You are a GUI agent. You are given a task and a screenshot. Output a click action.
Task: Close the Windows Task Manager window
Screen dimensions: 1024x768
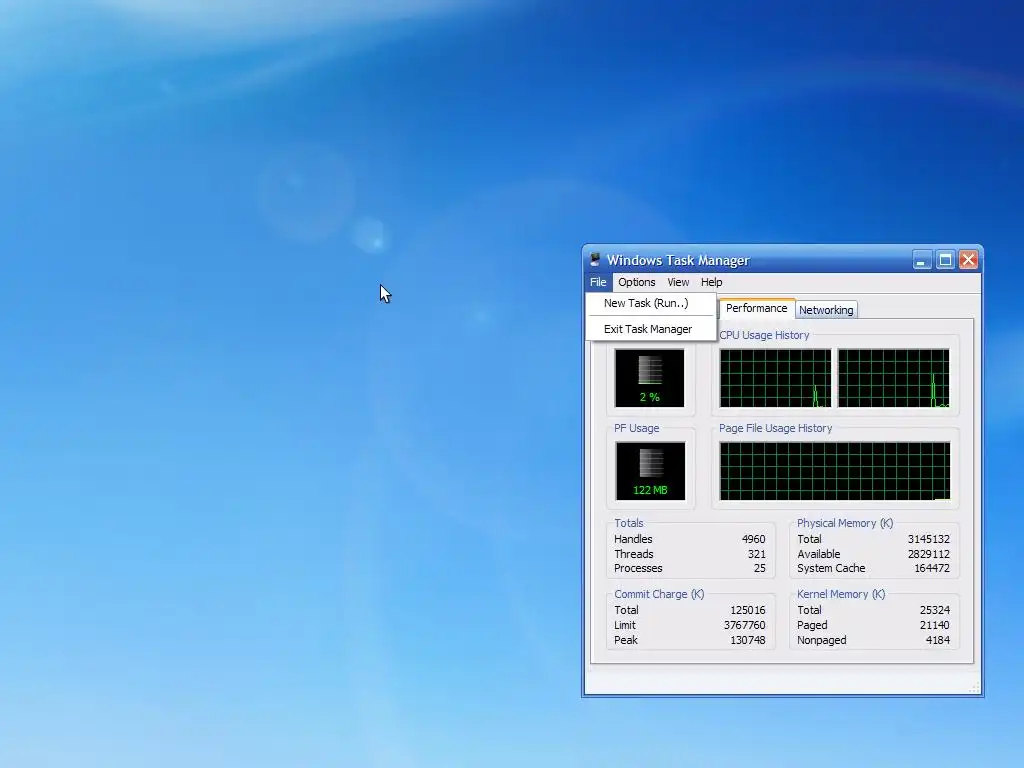tap(968, 260)
